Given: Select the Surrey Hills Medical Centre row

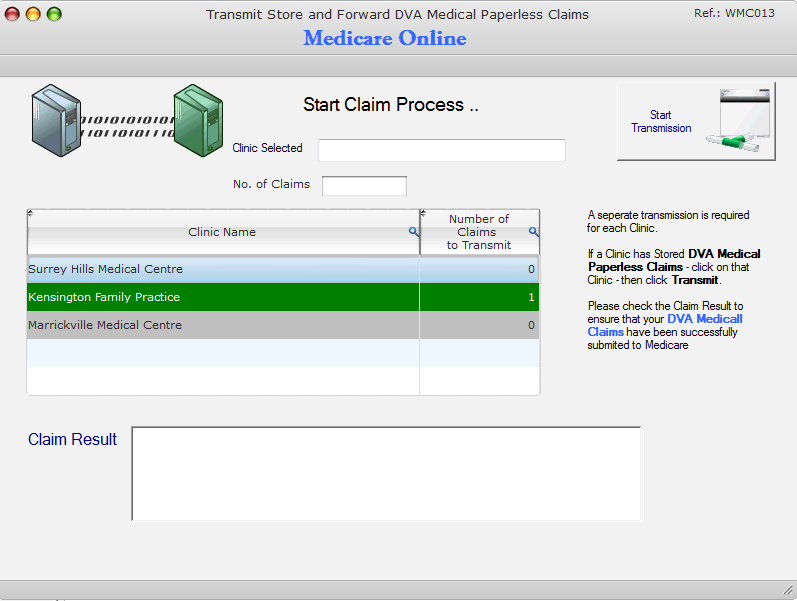Looking at the screenshot, I should (x=283, y=269).
